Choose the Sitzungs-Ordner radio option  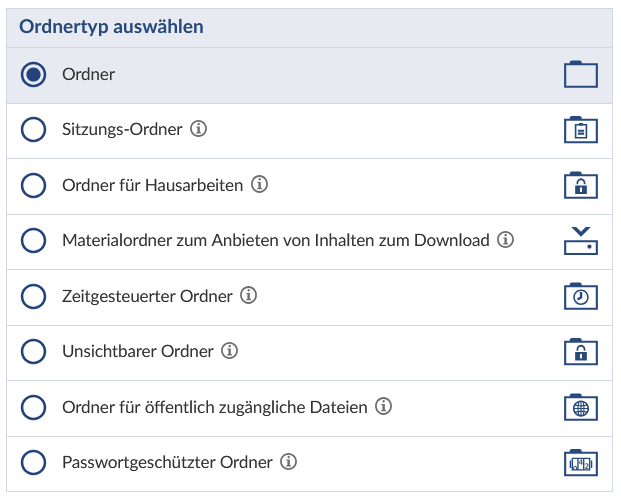33,130
